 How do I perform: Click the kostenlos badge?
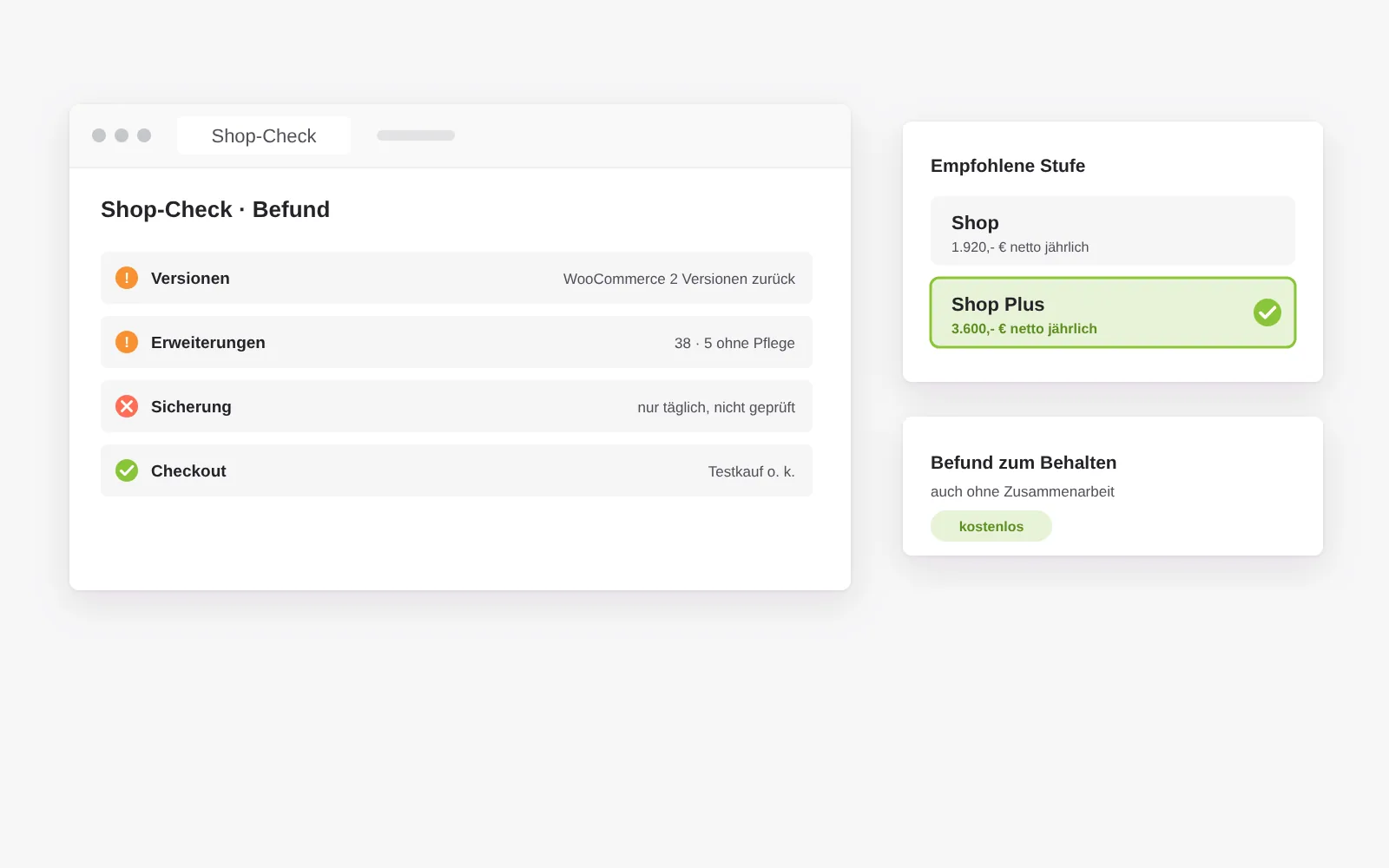click(991, 526)
